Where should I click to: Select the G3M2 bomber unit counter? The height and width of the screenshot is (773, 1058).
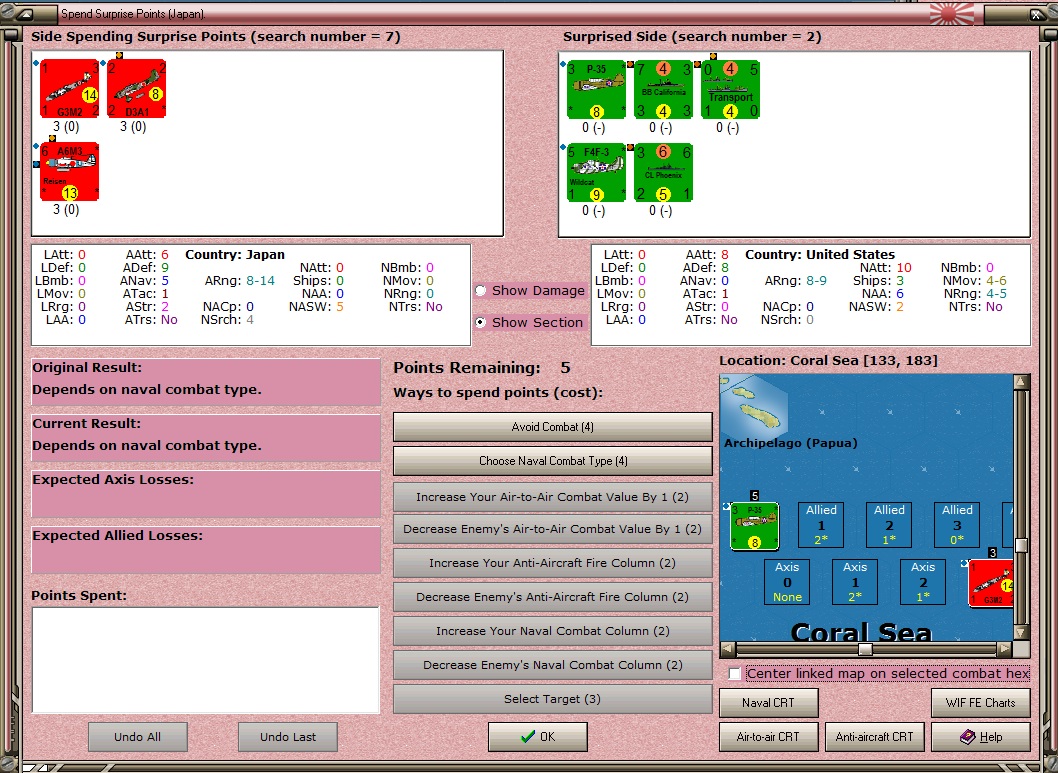click(69, 88)
